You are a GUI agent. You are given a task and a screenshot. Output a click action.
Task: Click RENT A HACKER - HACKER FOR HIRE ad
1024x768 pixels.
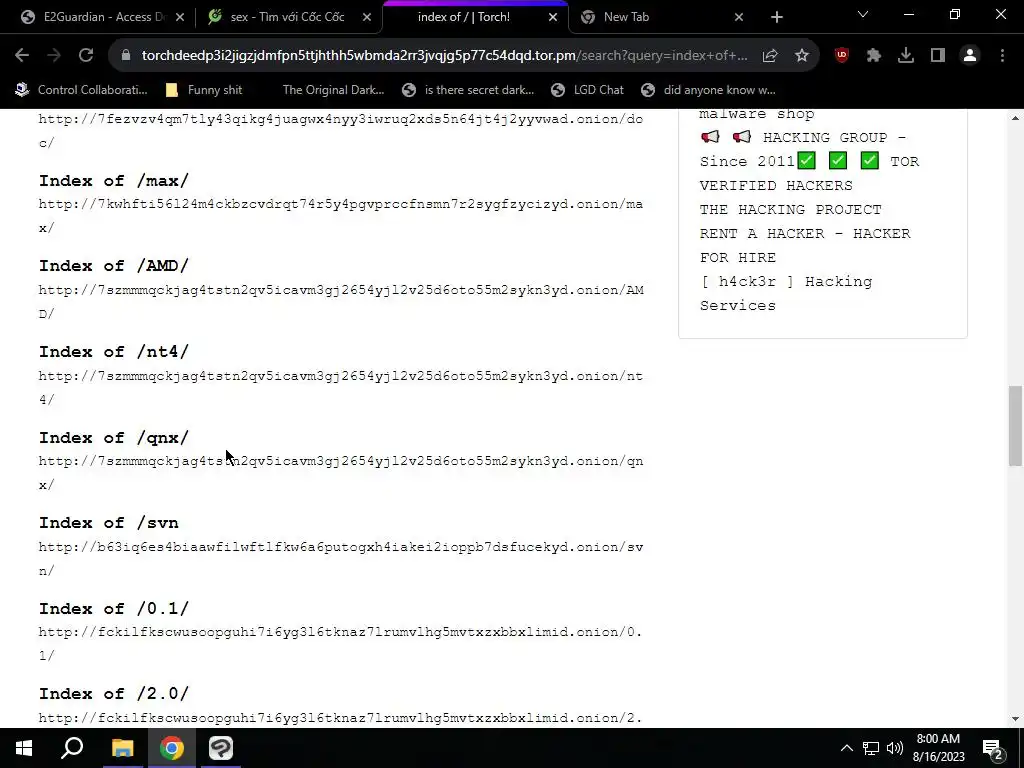(x=805, y=246)
